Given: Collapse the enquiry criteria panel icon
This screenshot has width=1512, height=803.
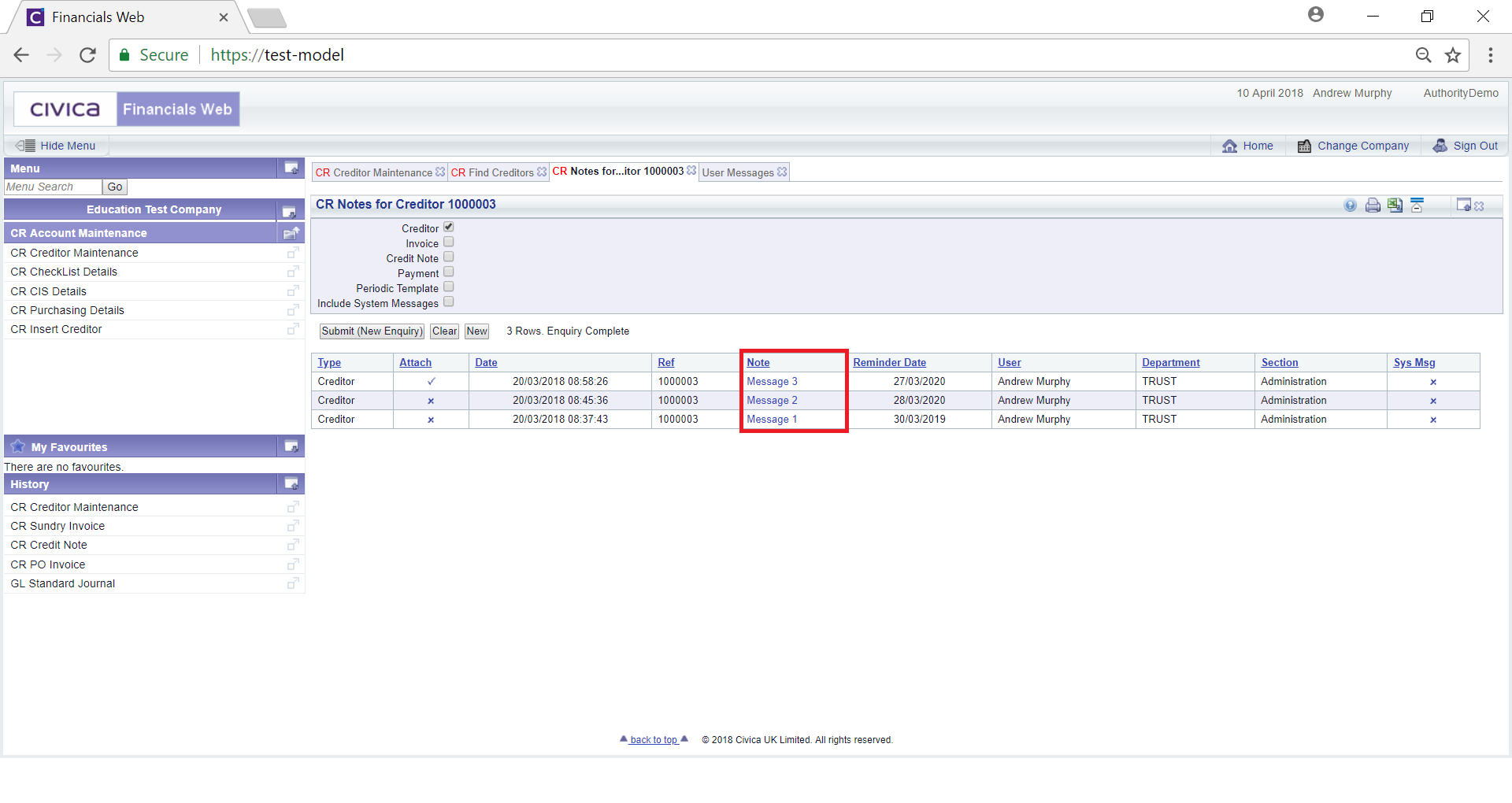Looking at the screenshot, I should point(1417,205).
